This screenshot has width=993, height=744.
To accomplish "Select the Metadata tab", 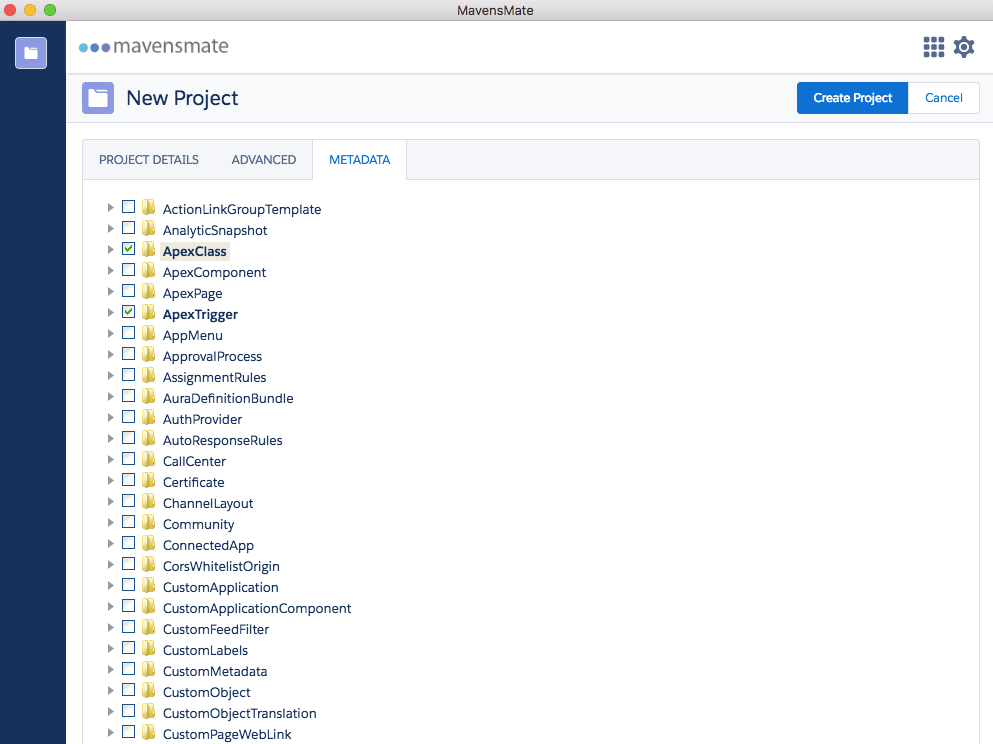I will [x=359, y=160].
